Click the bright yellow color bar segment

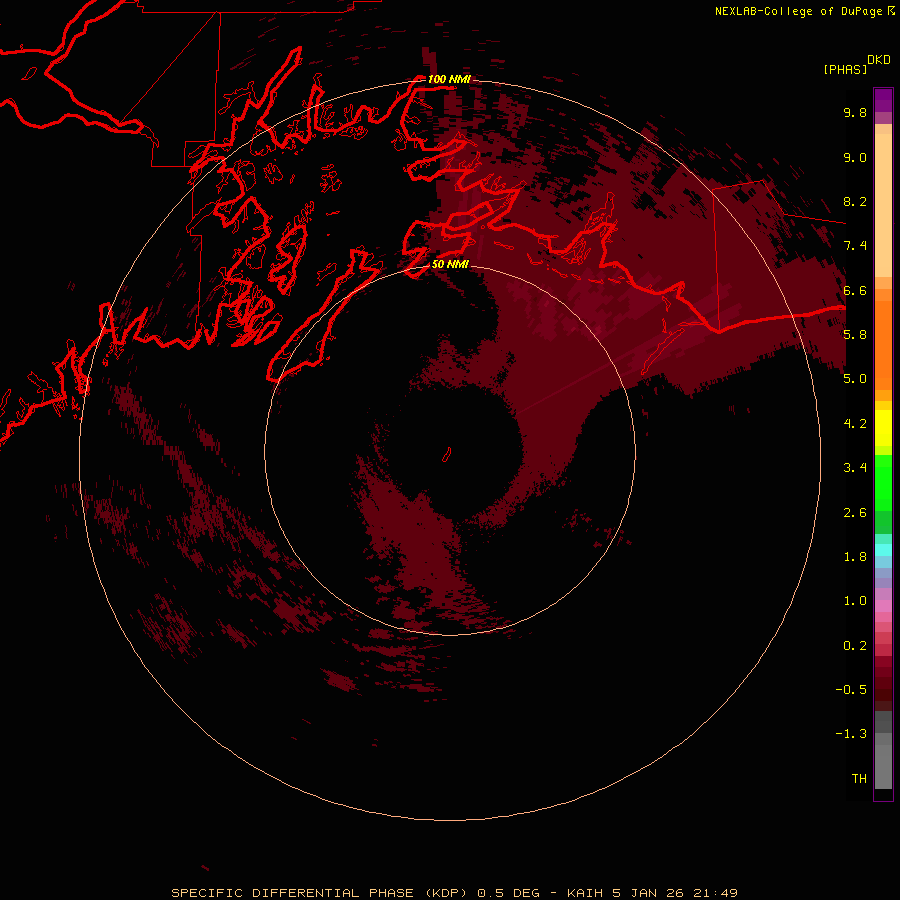(x=883, y=428)
